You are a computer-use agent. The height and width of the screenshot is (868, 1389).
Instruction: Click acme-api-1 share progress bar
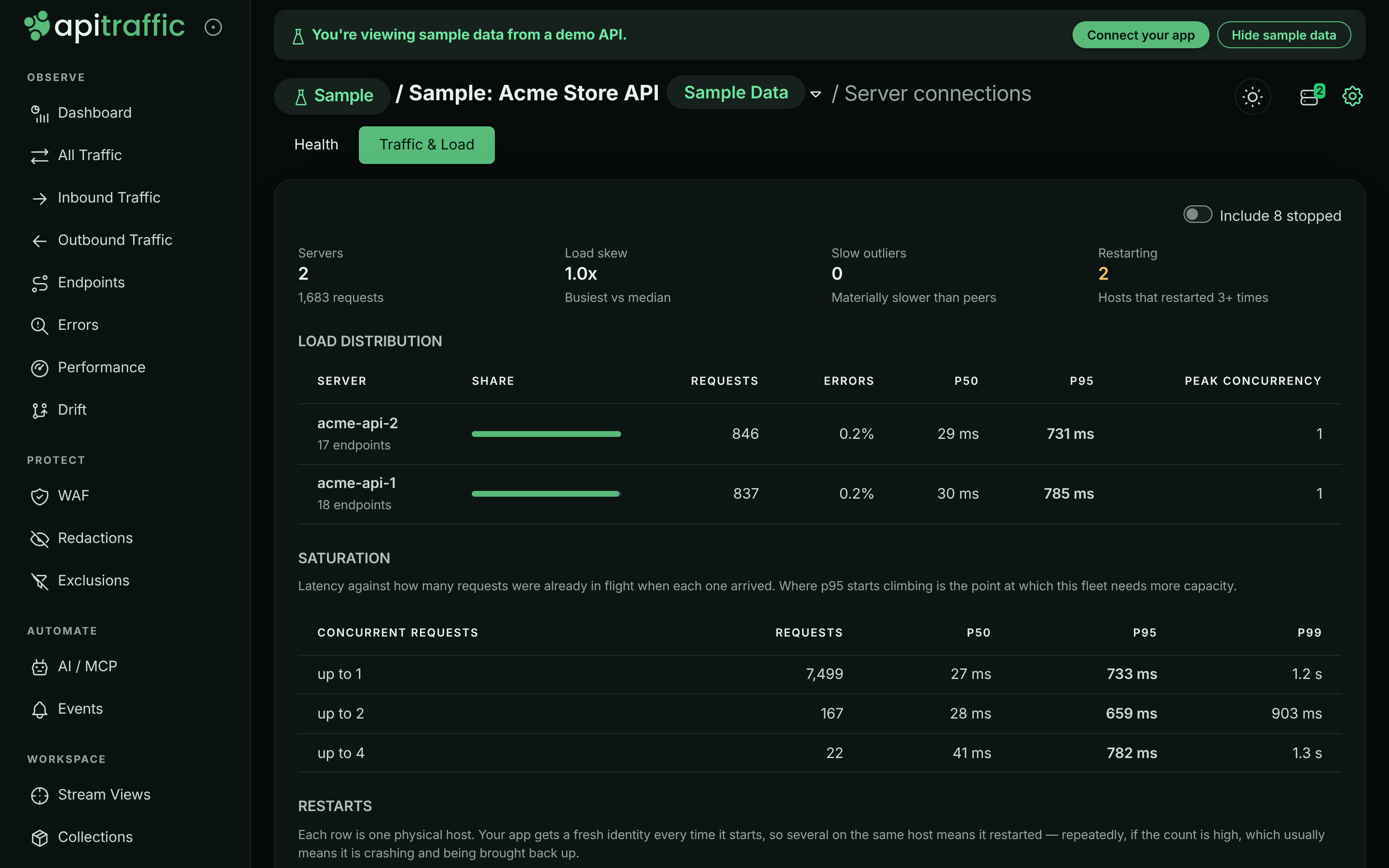click(x=546, y=494)
